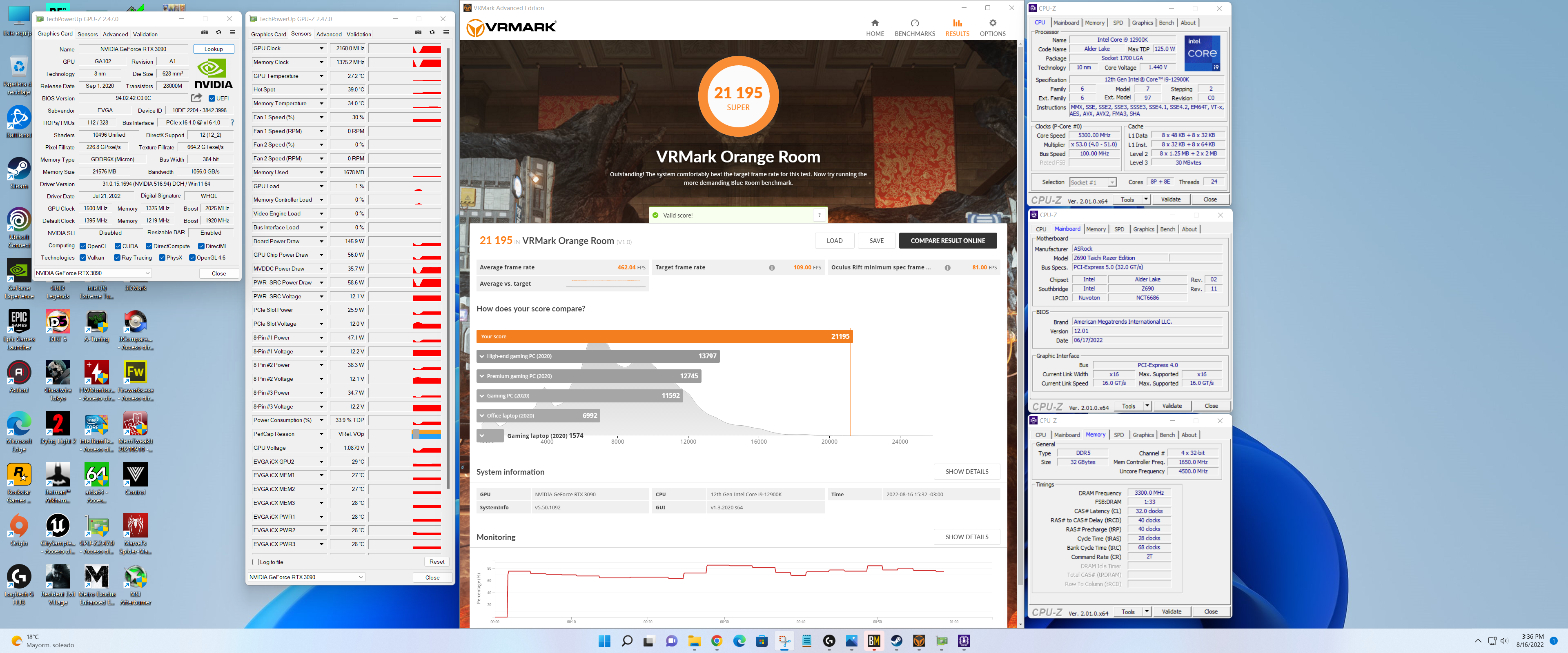
Task: Open Google Chrome from the taskbar
Action: [x=717, y=641]
